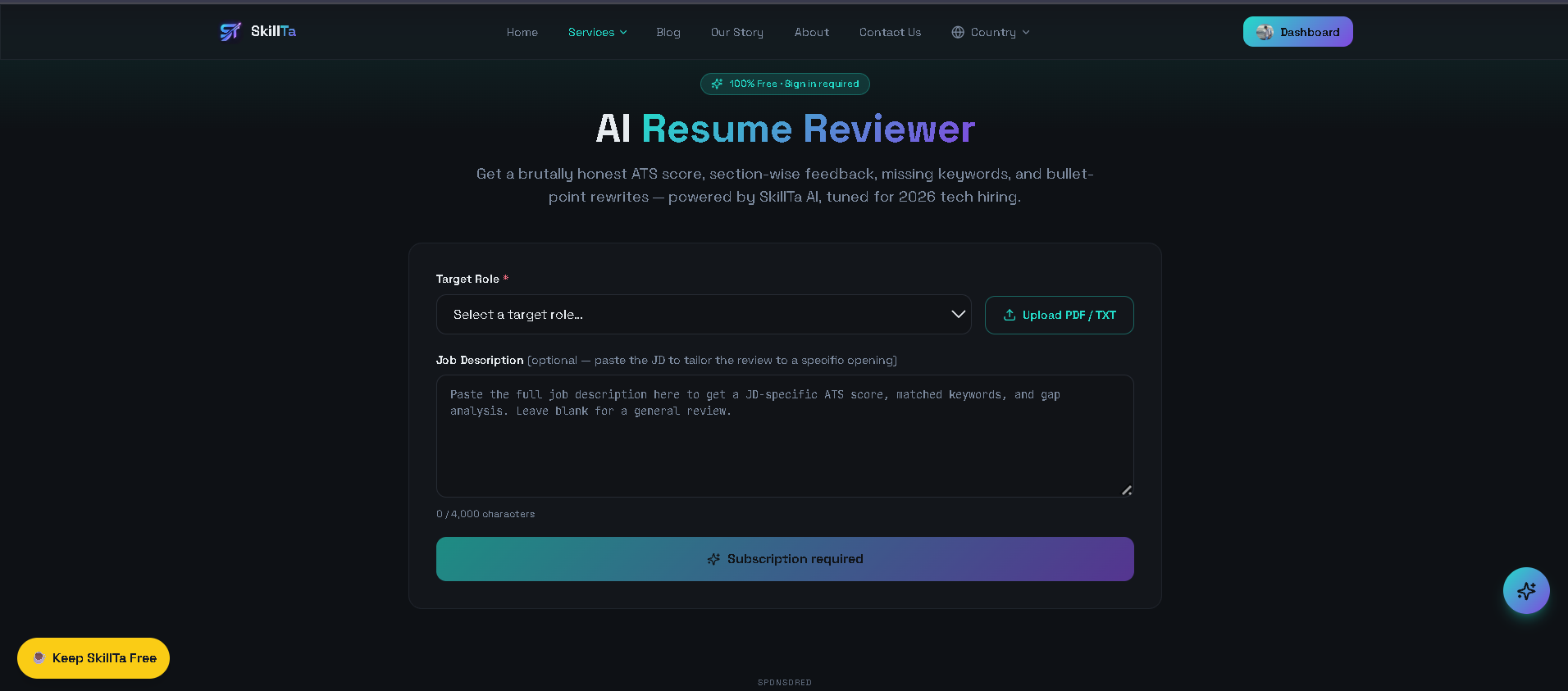Click the SPONSORED label
The width and height of the screenshot is (1568, 691).
click(x=785, y=682)
